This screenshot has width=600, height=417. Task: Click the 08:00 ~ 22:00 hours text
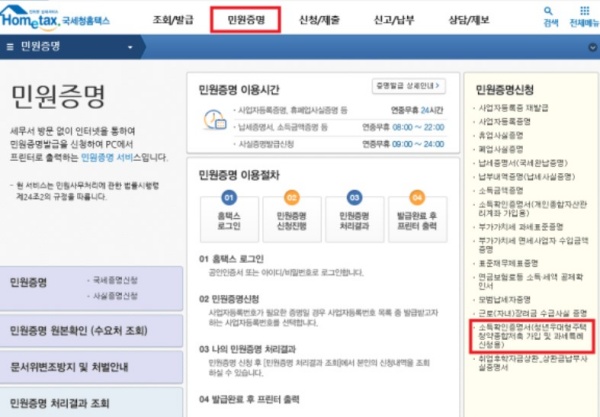click(418, 127)
